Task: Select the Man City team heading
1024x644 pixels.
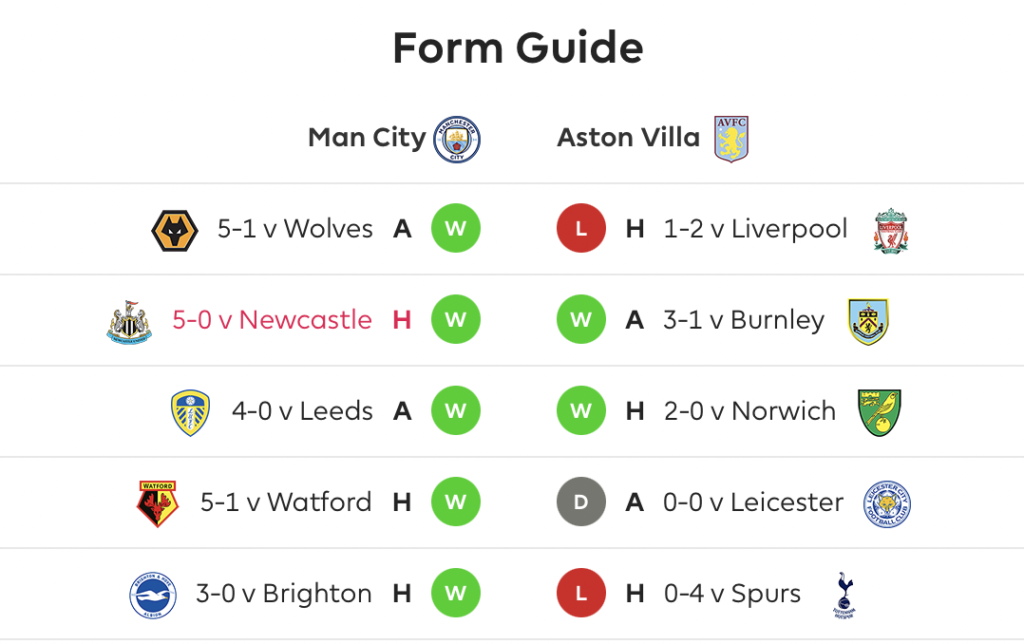Action: click(x=367, y=138)
